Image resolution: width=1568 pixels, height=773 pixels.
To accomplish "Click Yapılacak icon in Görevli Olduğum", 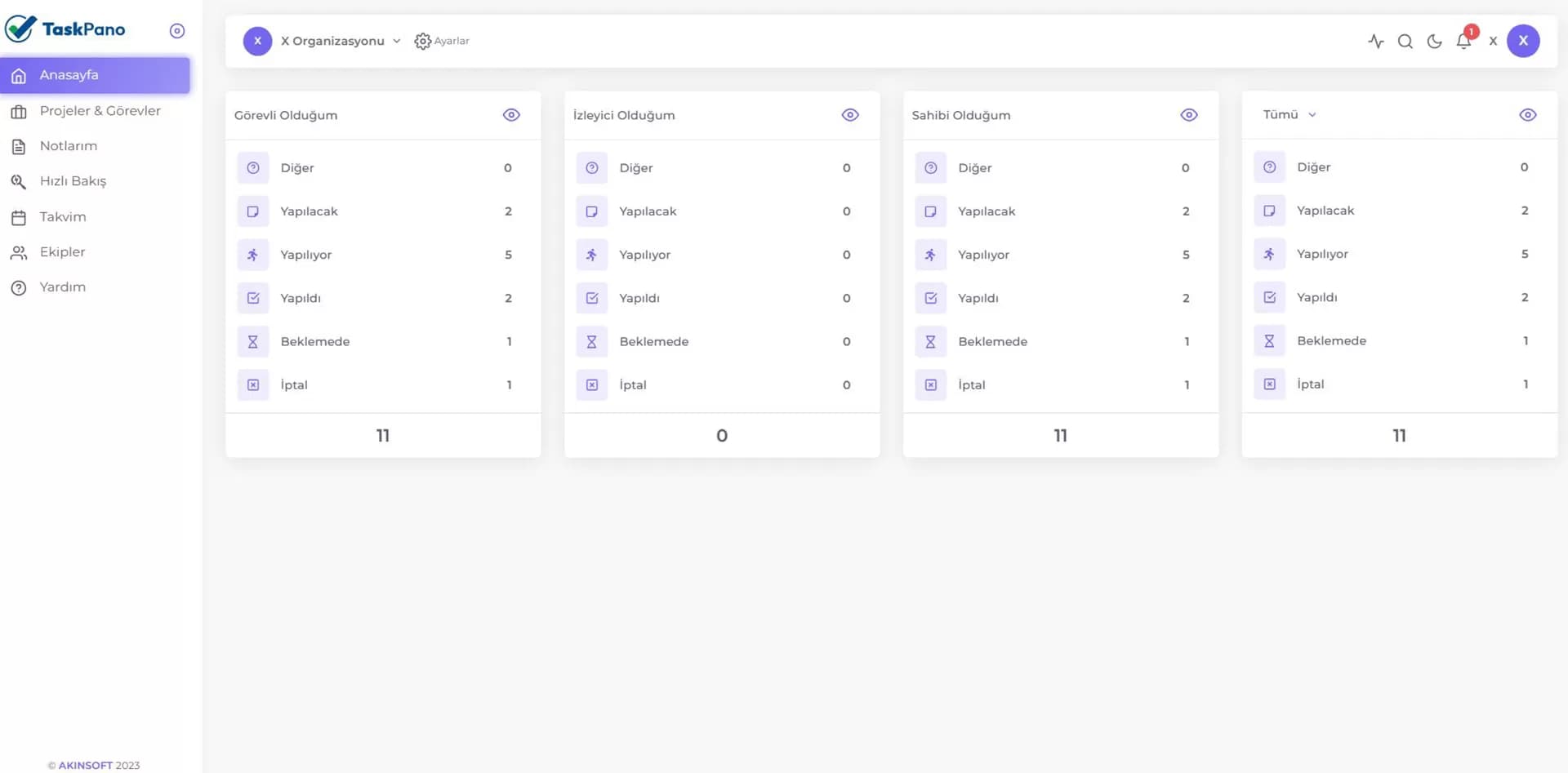I will click(x=253, y=211).
